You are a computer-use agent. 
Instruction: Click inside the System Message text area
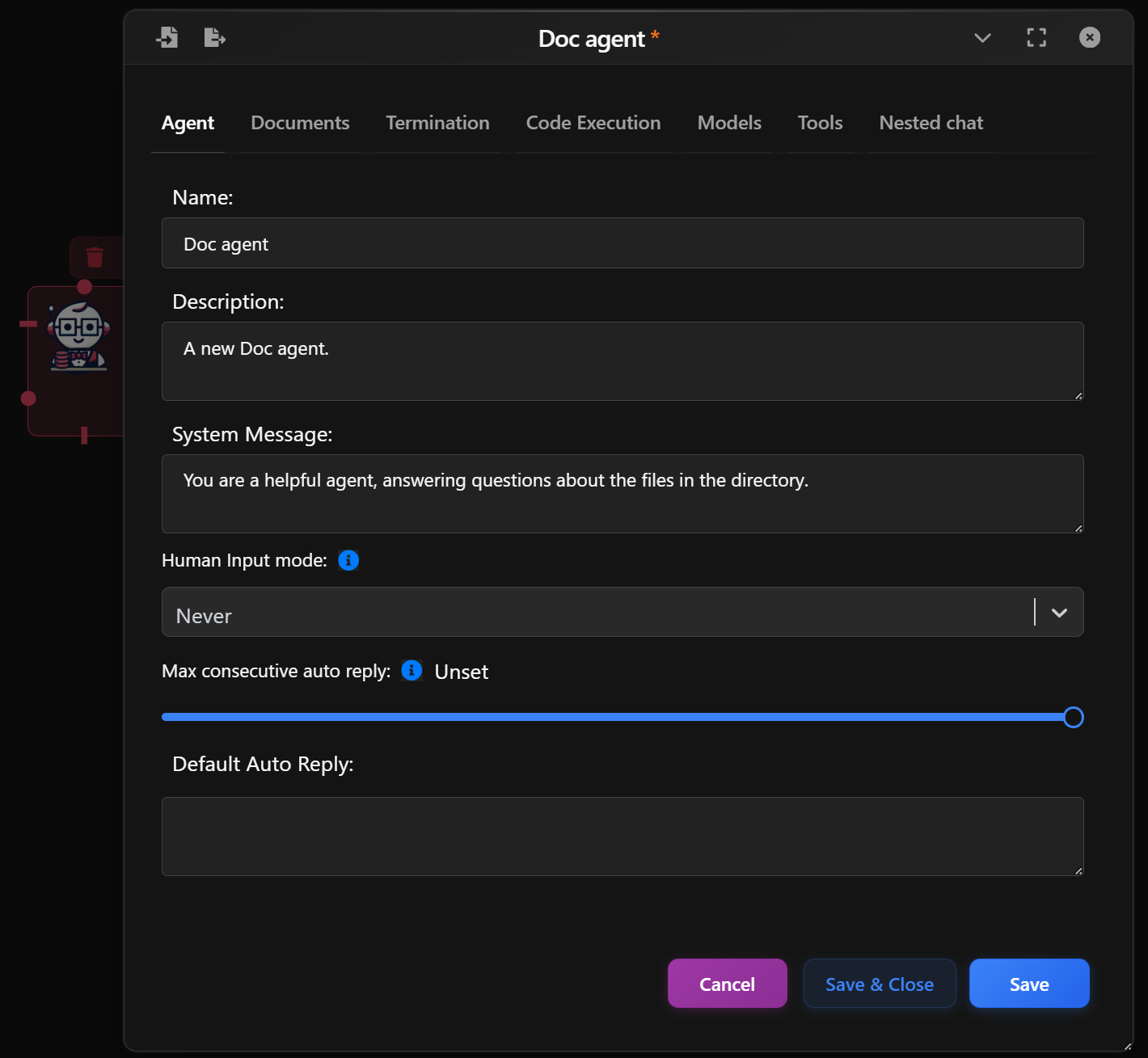[x=623, y=494]
